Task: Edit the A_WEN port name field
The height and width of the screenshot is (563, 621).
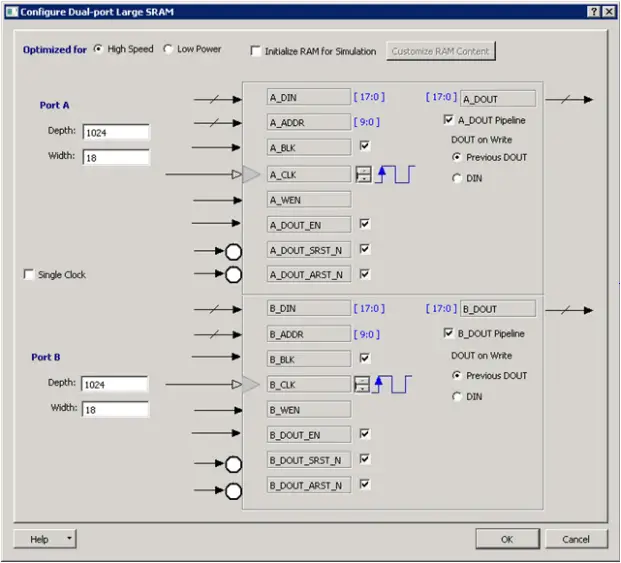Action: coord(309,200)
